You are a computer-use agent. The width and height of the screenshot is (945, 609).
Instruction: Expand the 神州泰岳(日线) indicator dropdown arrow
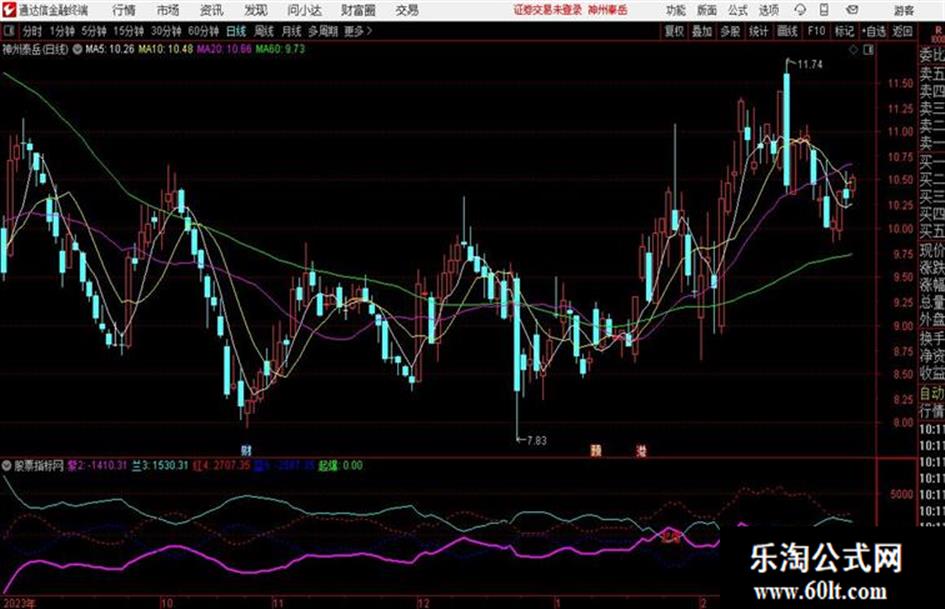pos(77,49)
